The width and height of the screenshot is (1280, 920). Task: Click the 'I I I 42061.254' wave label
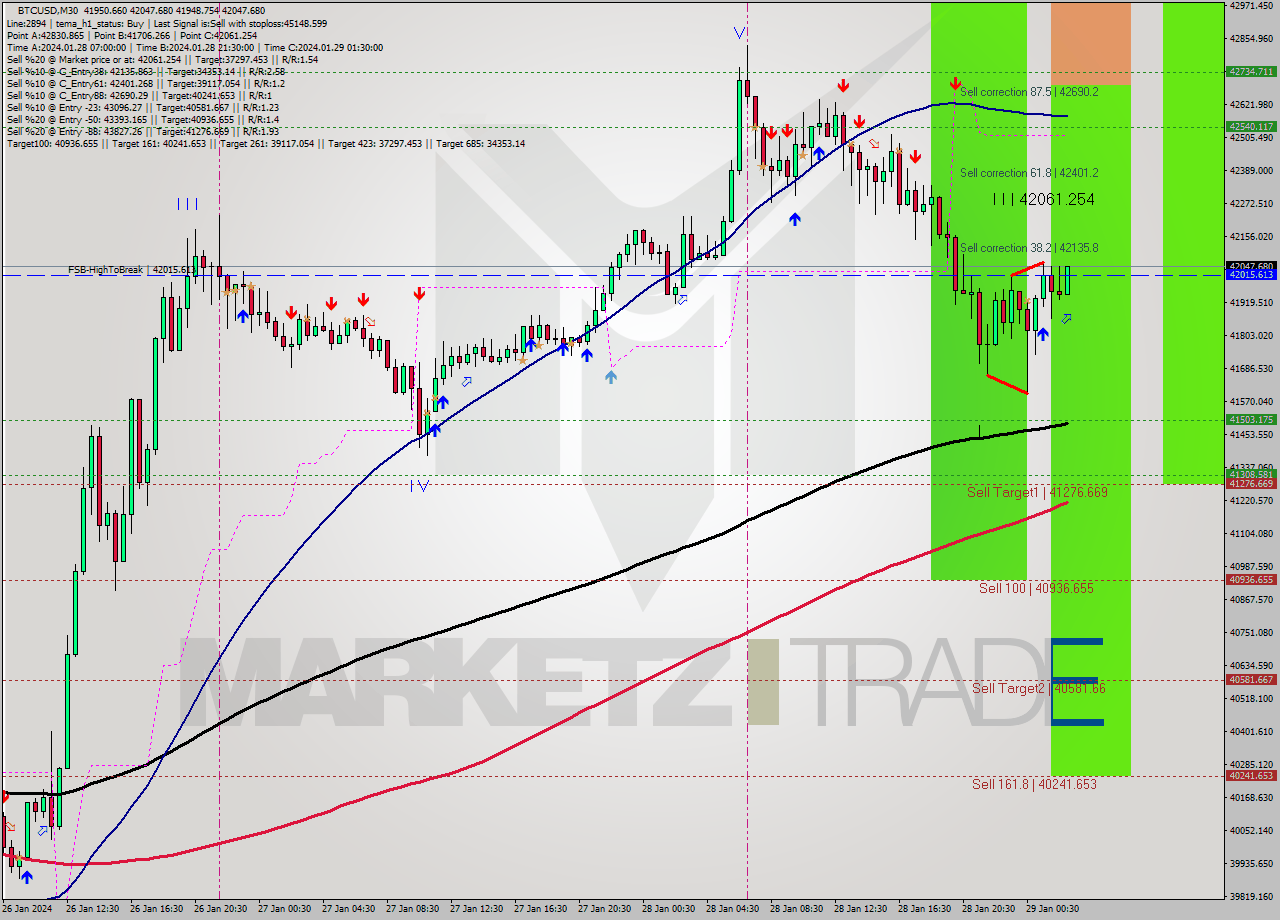[1043, 200]
